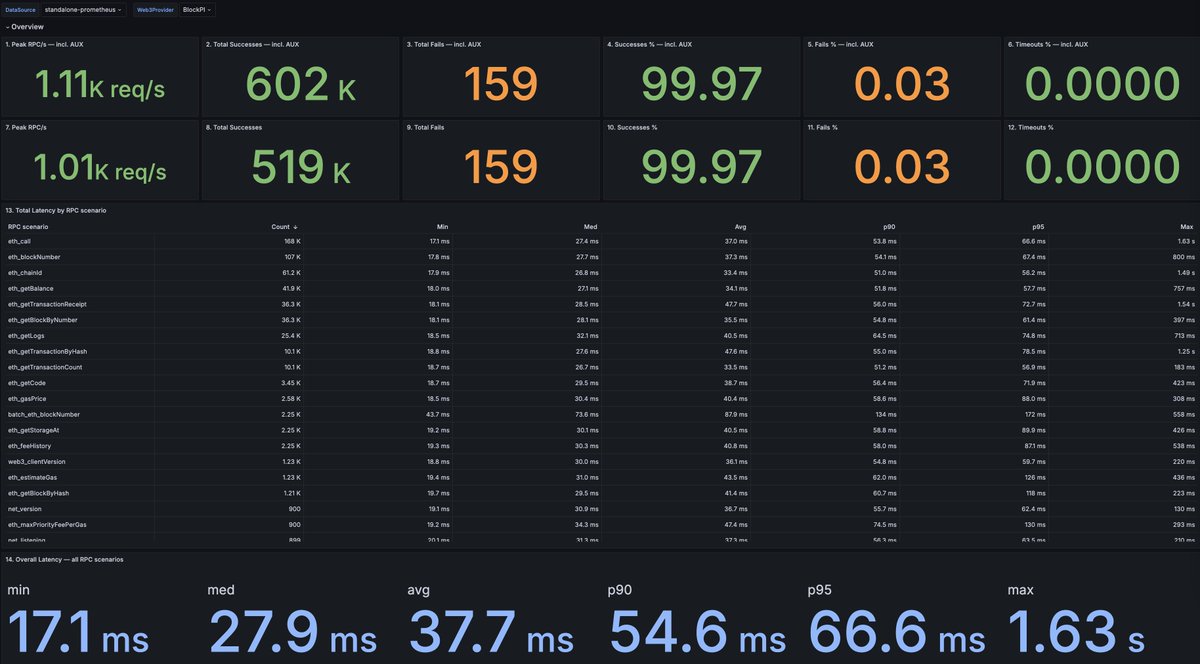Sort table by Avg column header
The height and width of the screenshot is (664, 1200).
pos(741,227)
